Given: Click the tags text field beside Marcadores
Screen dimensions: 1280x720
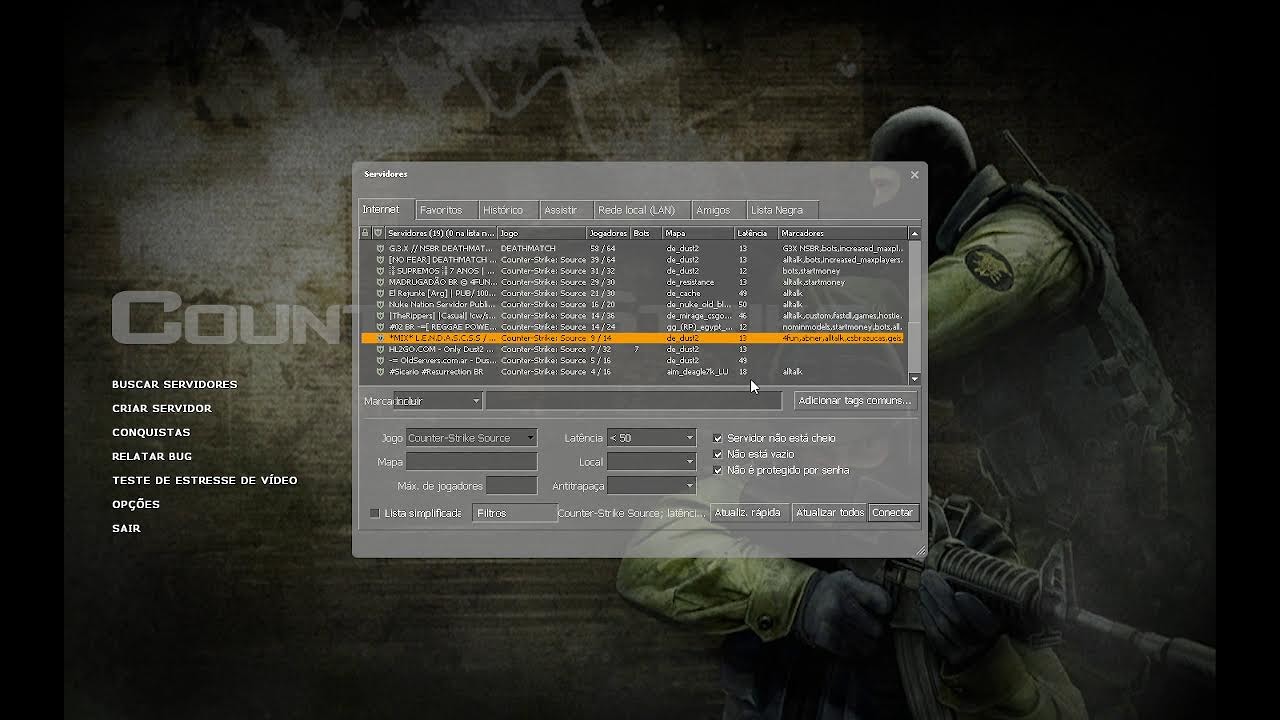Looking at the screenshot, I should pyautogui.click(x=633, y=401).
